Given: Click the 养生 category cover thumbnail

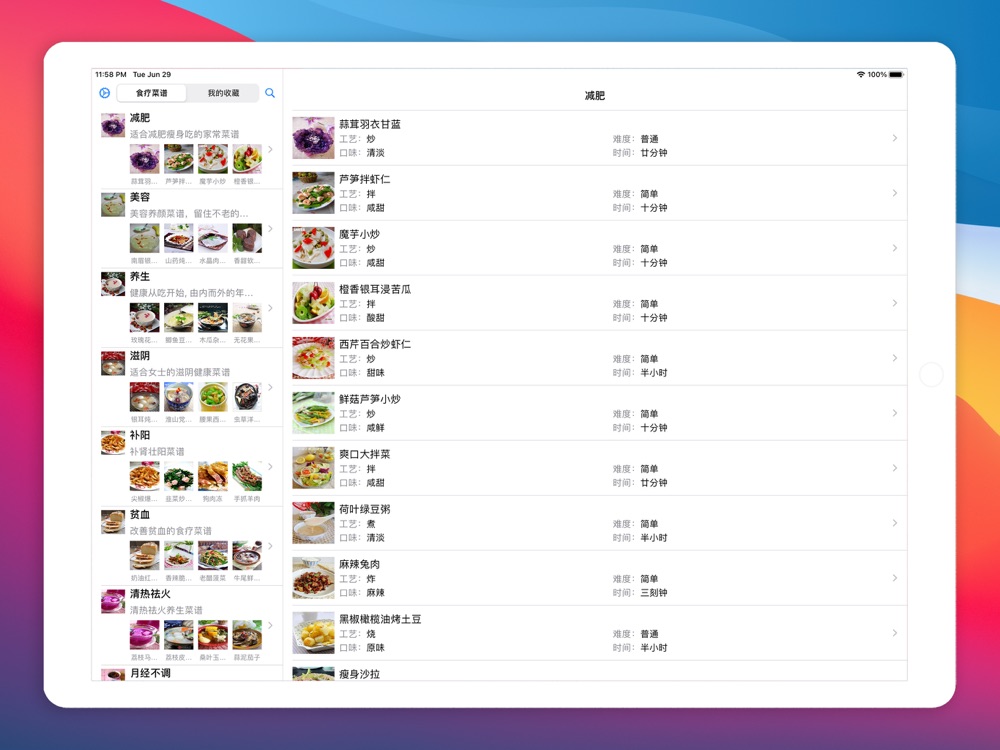Looking at the screenshot, I should click(x=113, y=284).
